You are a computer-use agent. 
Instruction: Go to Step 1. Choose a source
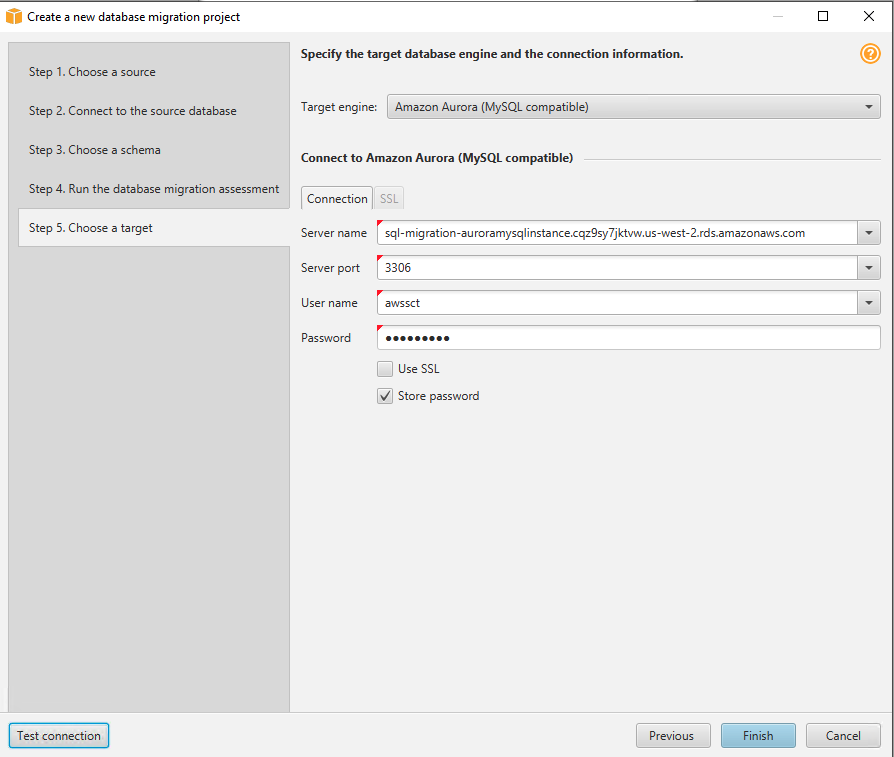click(x=92, y=72)
